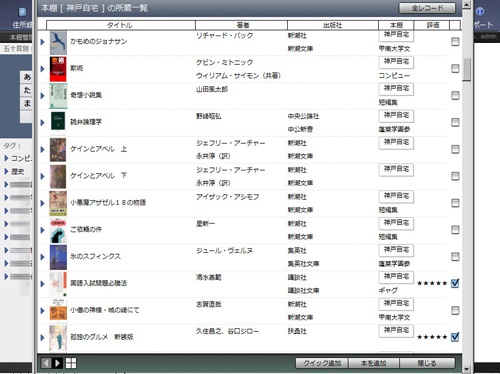500x374 pixels.
Task: Open the ケインとアベル 上 cover thumbnail
Action: coord(58,150)
